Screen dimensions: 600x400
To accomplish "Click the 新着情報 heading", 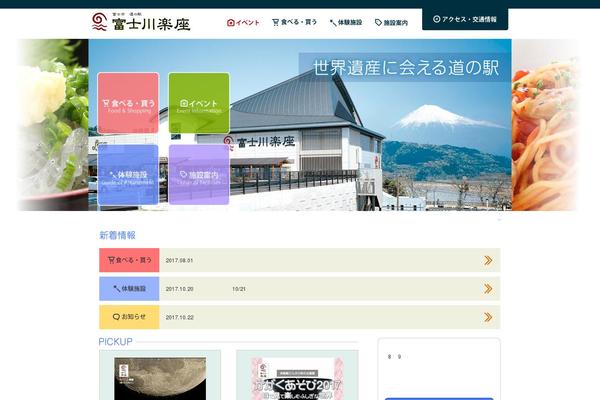I will (117, 235).
